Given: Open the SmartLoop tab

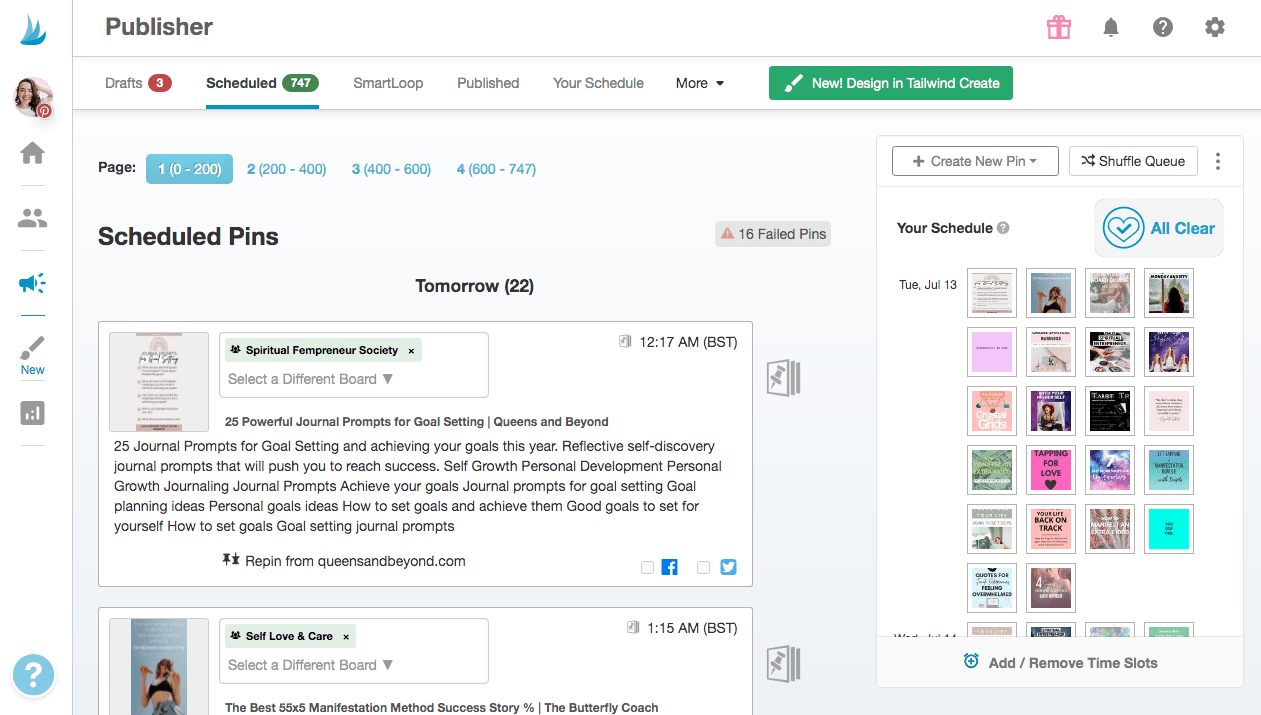Looking at the screenshot, I should point(388,83).
